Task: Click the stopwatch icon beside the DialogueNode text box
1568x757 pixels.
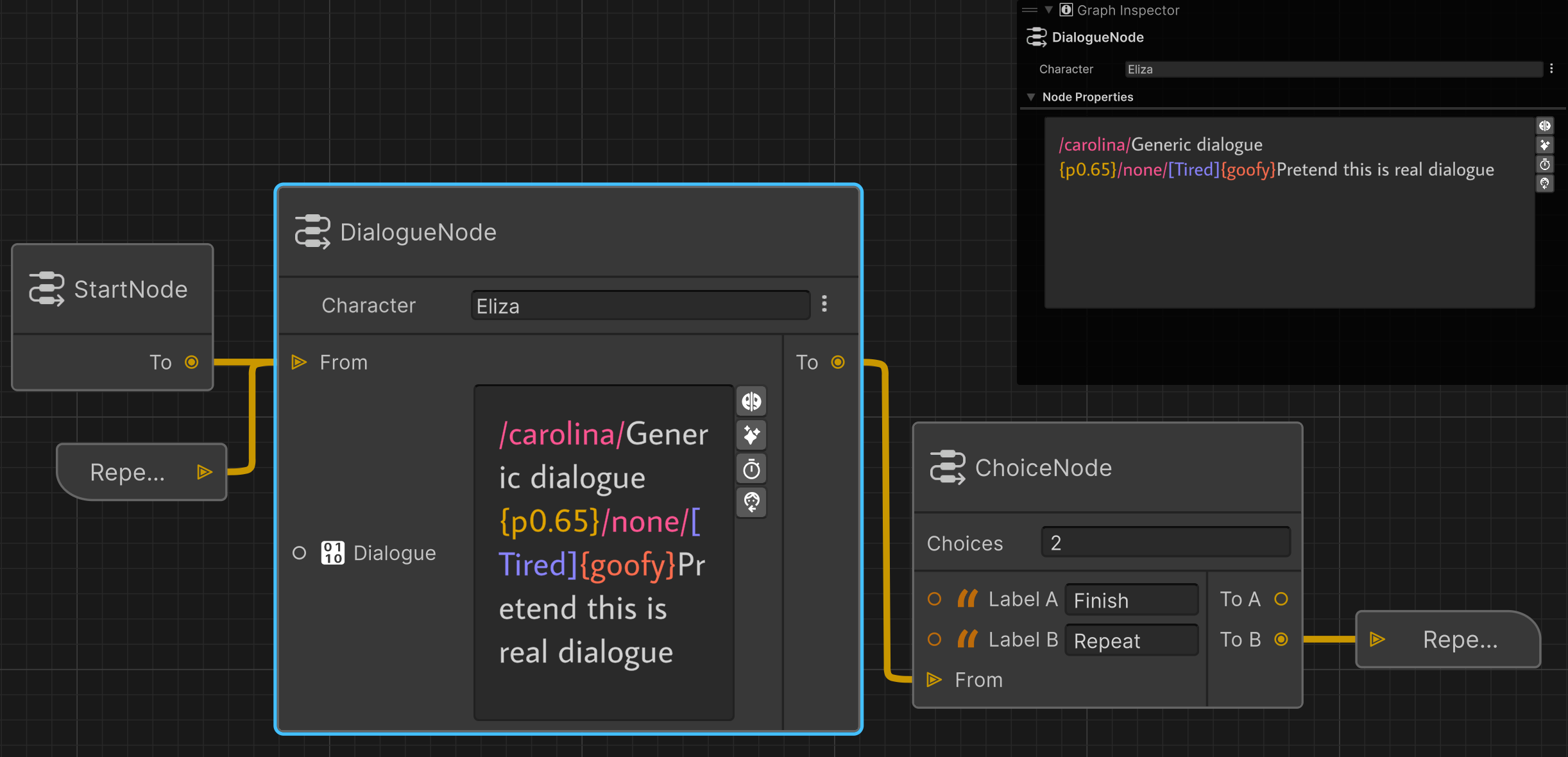Action: [751, 469]
